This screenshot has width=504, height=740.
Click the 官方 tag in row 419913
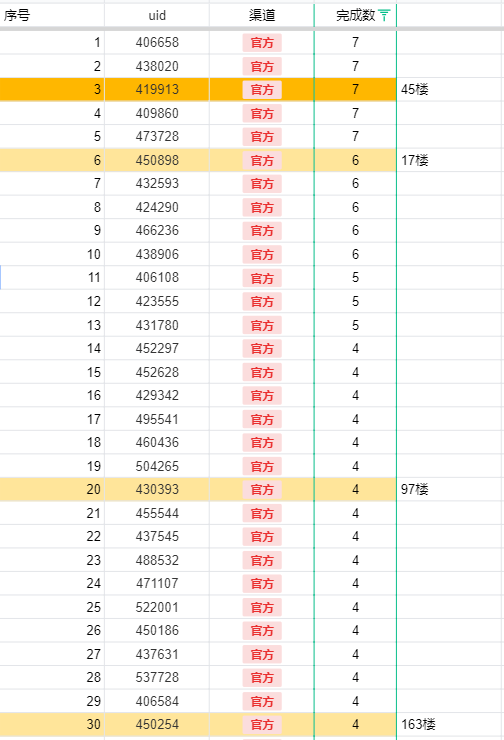pos(262,89)
